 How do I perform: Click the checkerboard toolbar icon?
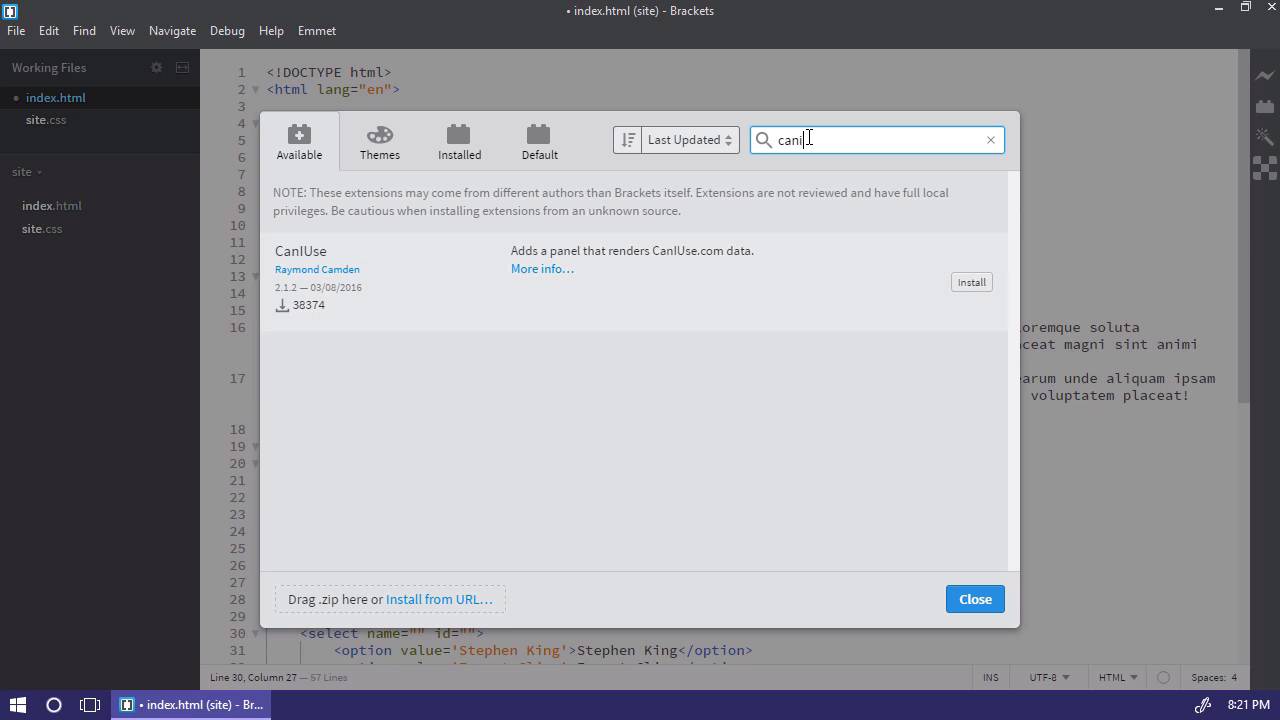pyautogui.click(x=1265, y=169)
